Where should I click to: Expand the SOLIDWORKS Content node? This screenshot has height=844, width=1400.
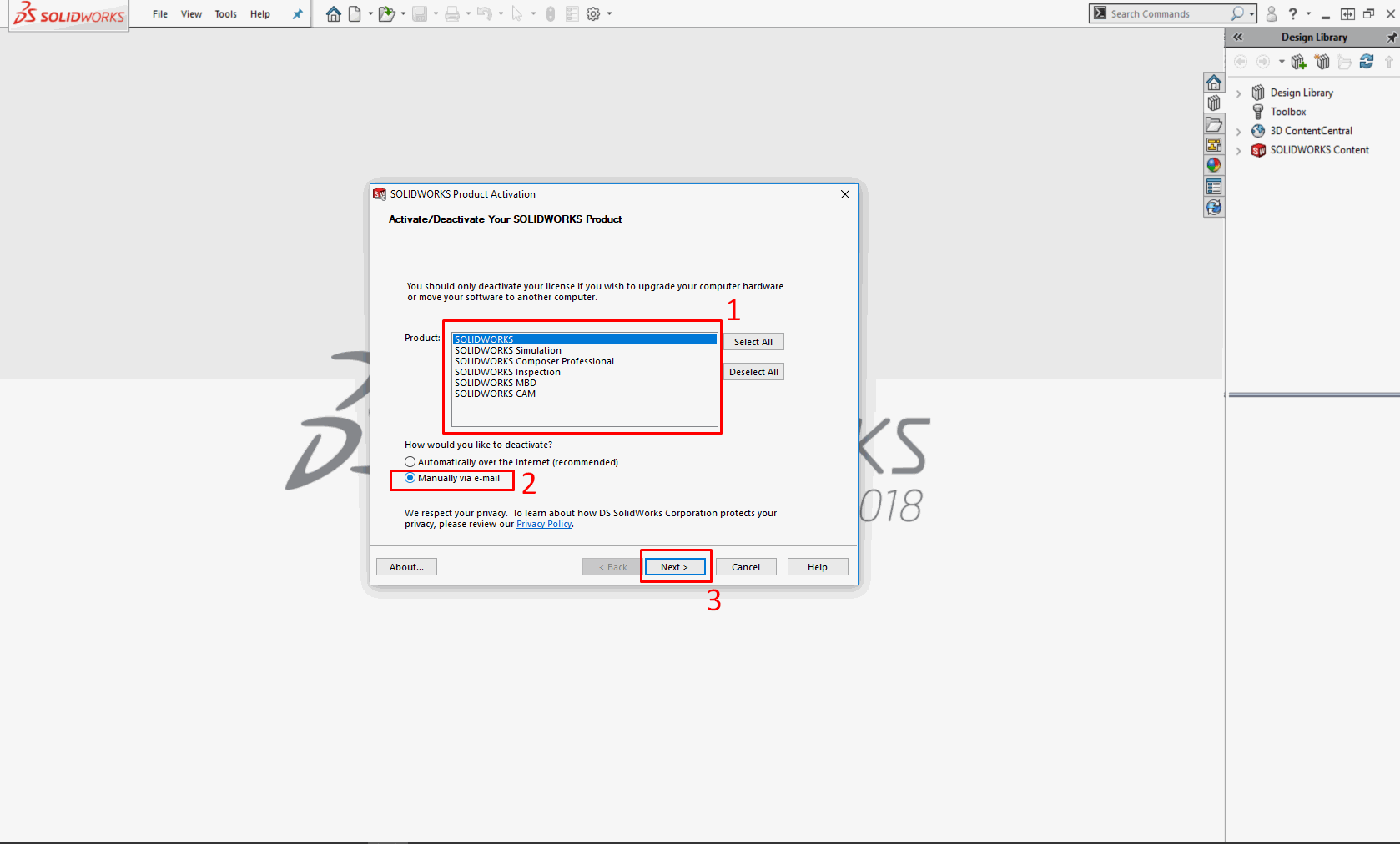click(x=1239, y=151)
